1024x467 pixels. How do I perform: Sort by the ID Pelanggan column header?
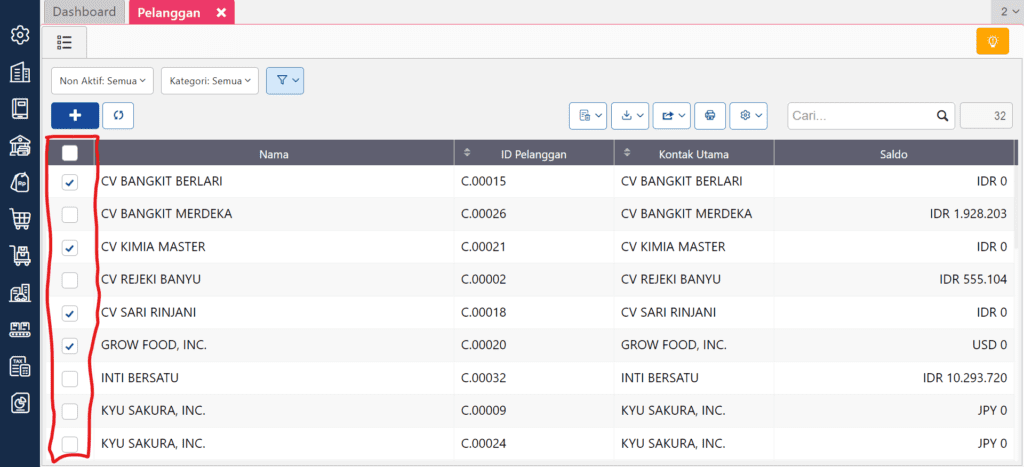coord(534,154)
